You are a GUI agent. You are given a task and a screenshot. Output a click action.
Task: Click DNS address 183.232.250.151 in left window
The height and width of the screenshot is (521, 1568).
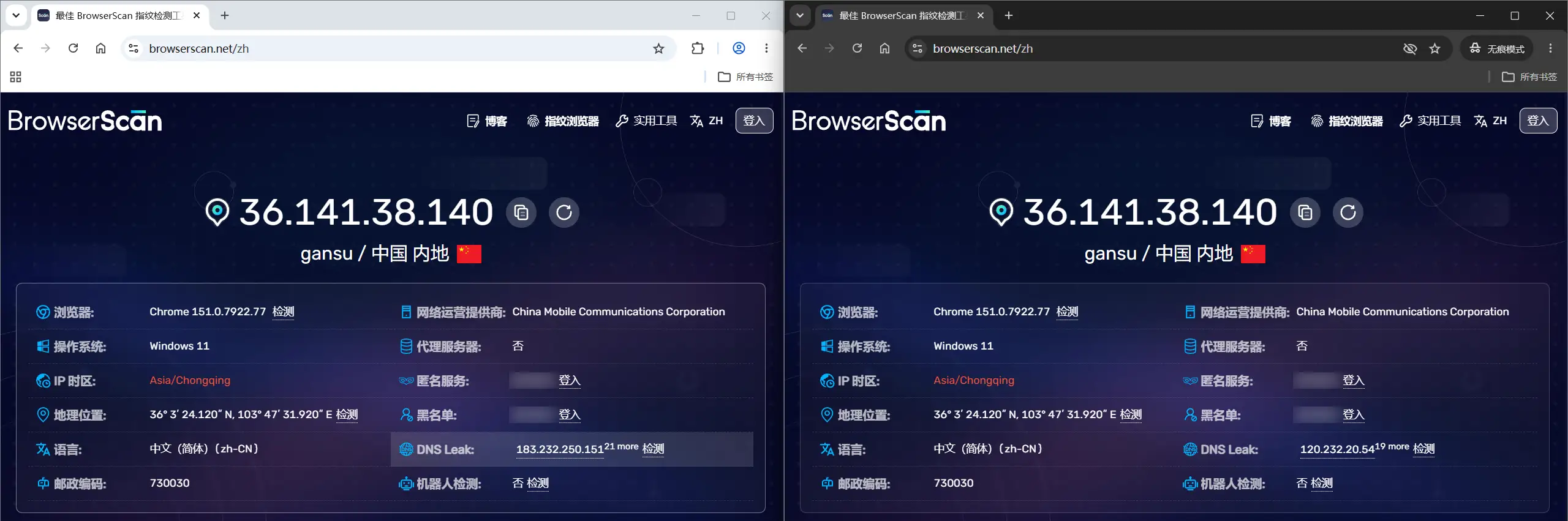(x=560, y=449)
